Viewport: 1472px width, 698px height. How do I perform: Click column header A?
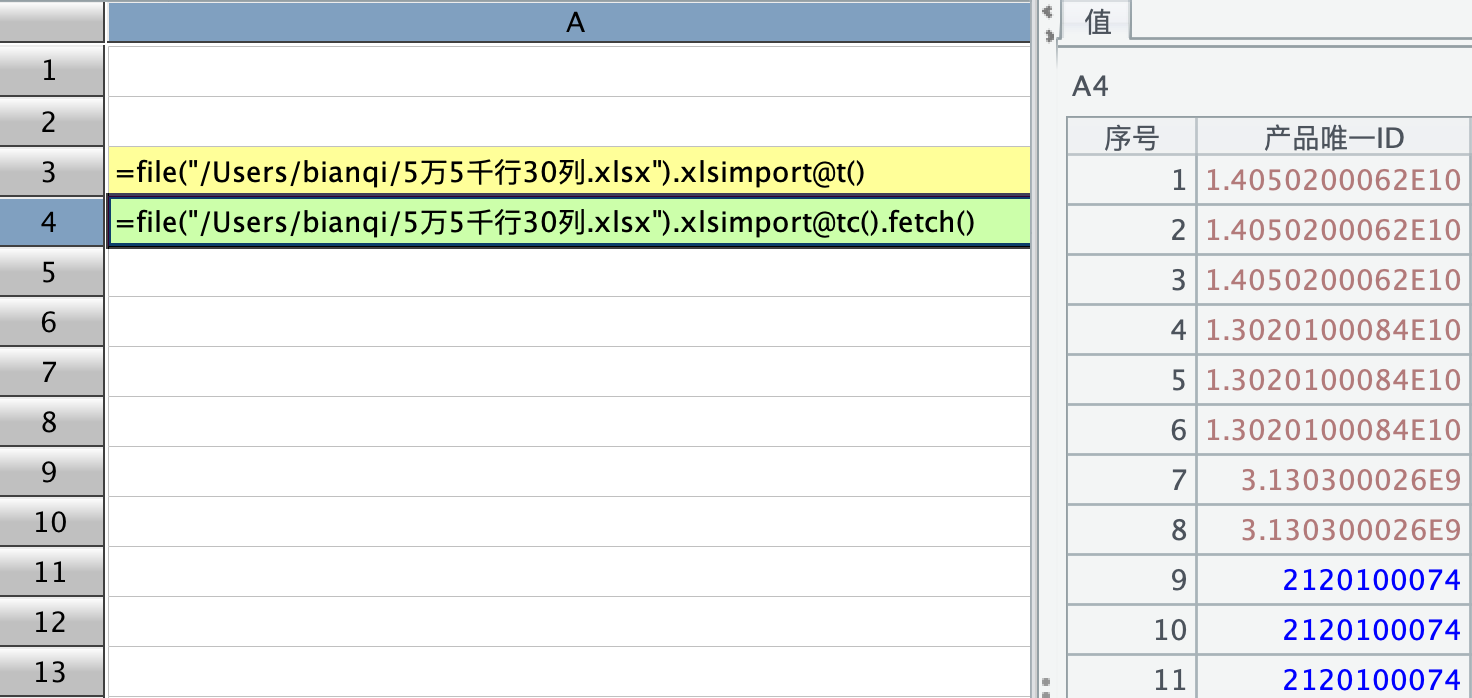pyautogui.click(x=568, y=22)
